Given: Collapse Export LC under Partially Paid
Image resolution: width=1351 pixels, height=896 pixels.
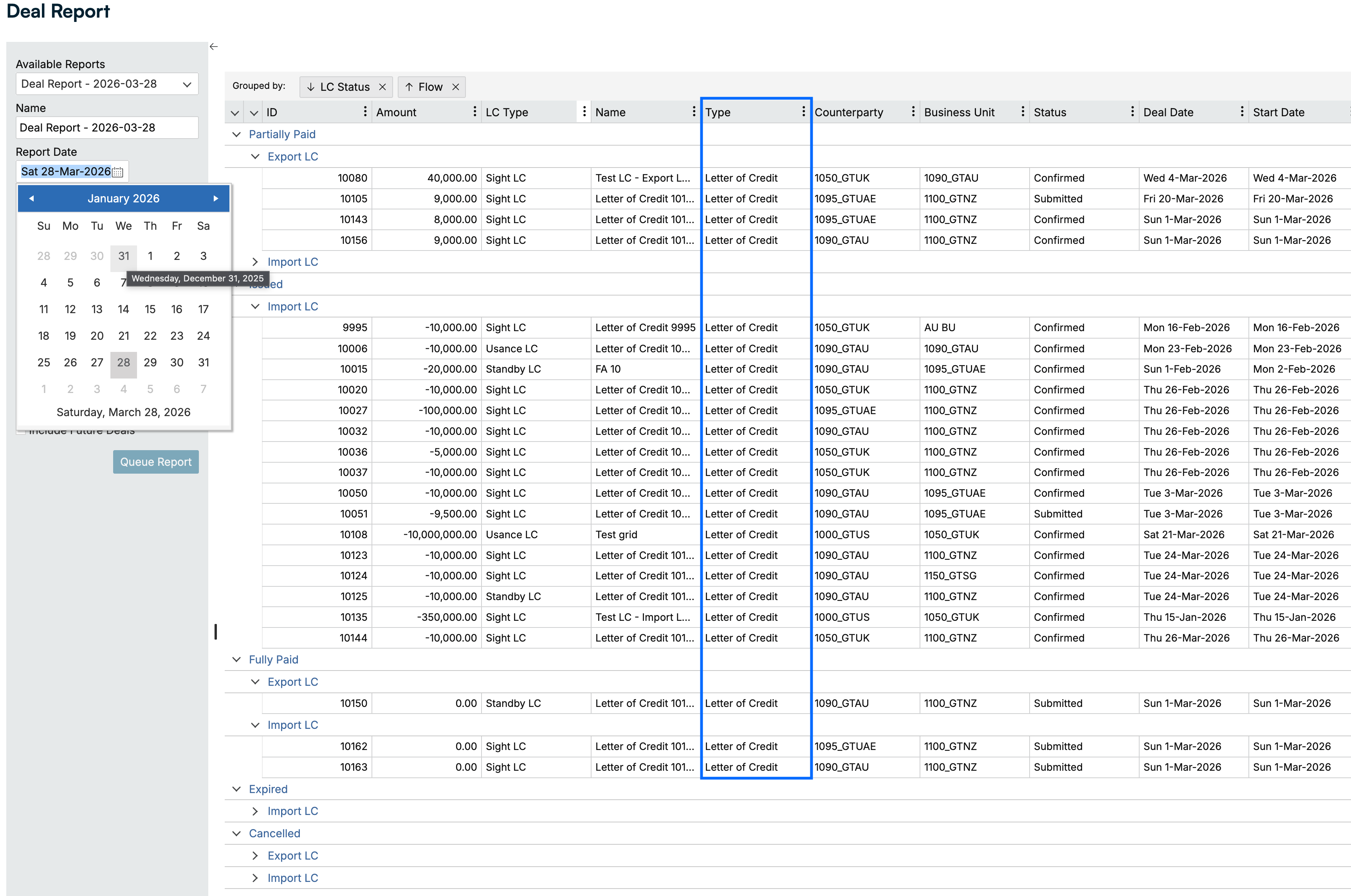Looking at the screenshot, I should (256, 157).
